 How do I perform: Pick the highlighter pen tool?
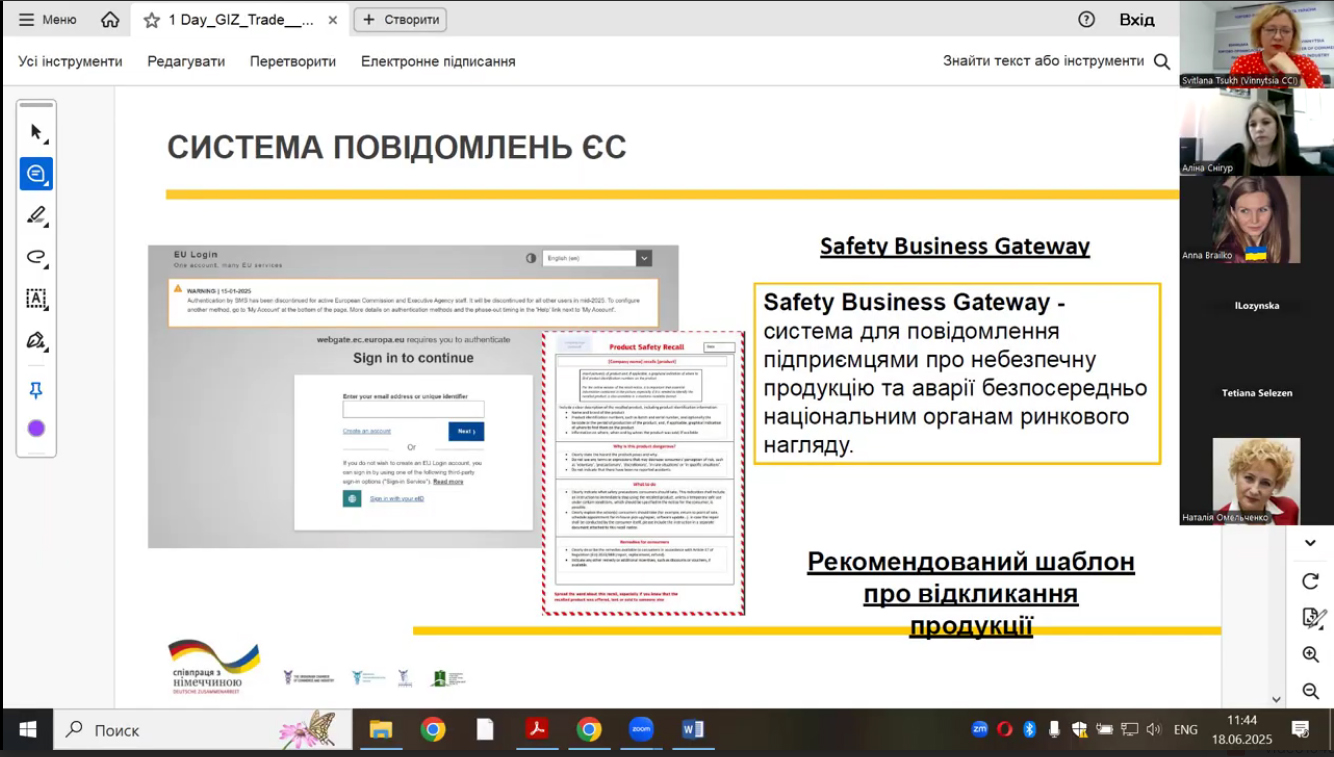click(37, 215)
